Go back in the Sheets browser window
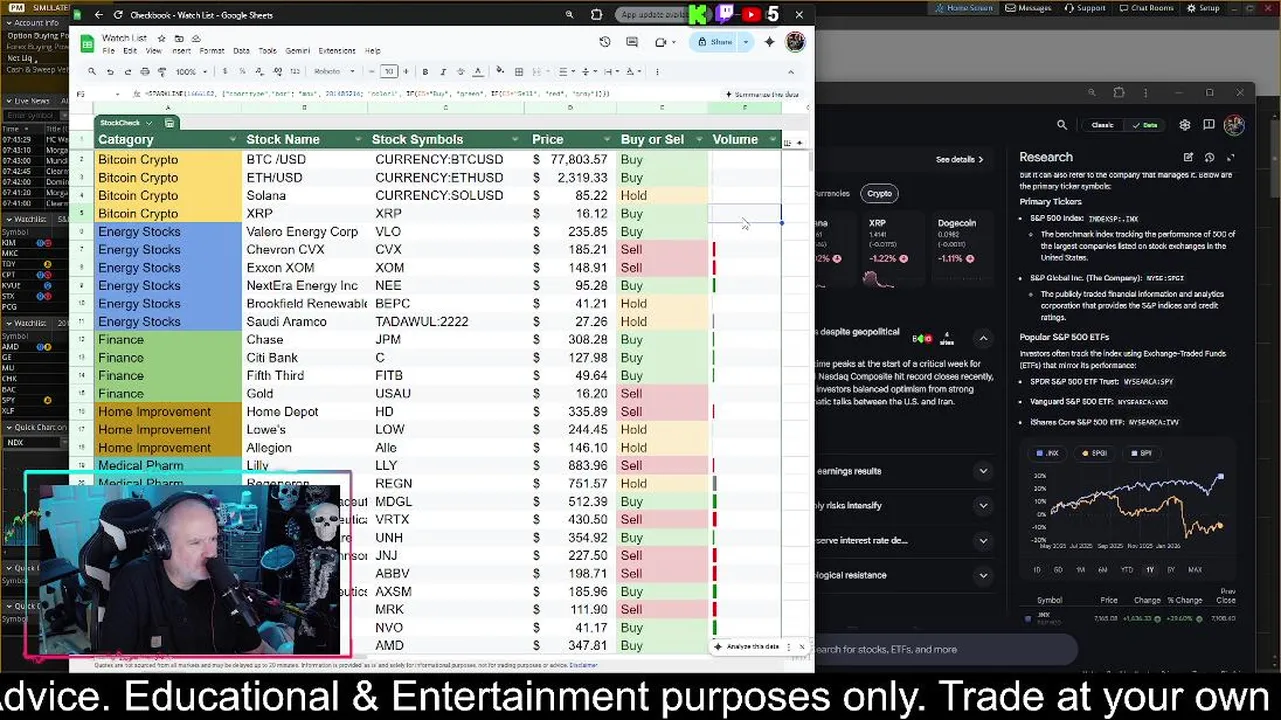Viewport: 1281px width, 720px height. coord(98,15)
